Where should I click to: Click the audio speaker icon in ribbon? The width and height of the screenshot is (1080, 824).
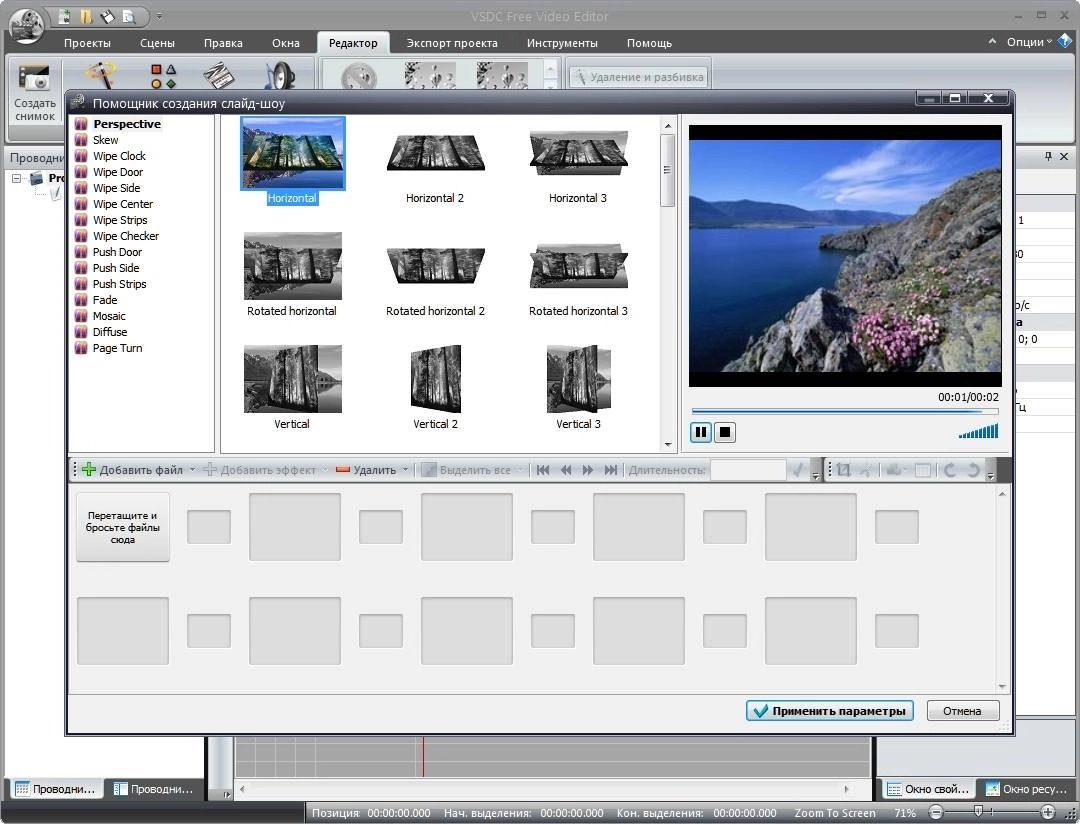(x=280, y=76)
